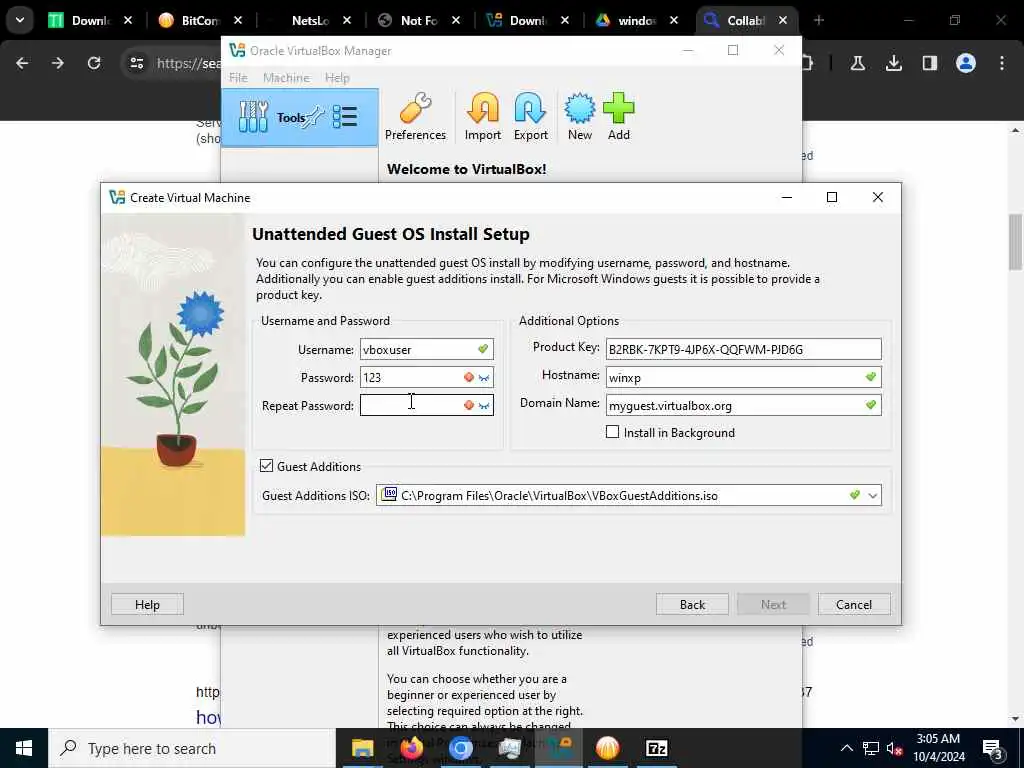Image resolution: width=1024 pixels, height=768 pixels.
Task: Reveal the Repeat Password with eye icon
Action: click(x=484, y=406)
